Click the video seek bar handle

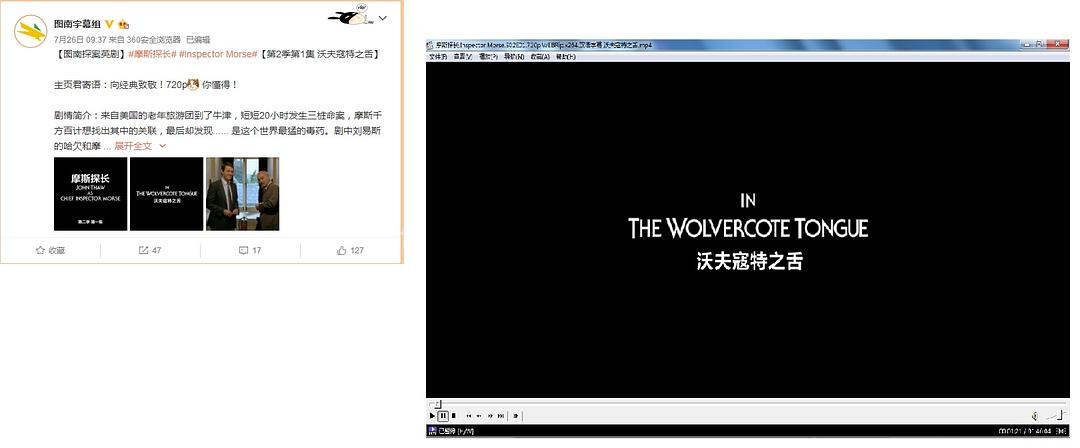435,403
